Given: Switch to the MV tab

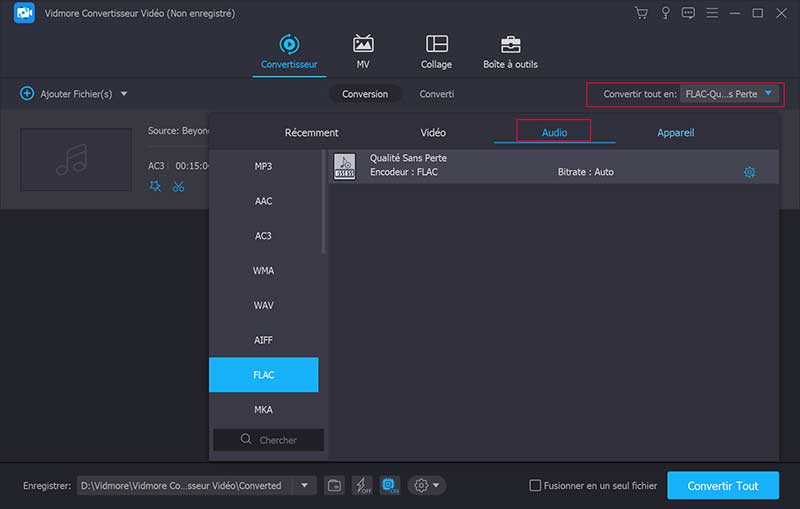Looking at the screenshot, I should coord(363,53).
